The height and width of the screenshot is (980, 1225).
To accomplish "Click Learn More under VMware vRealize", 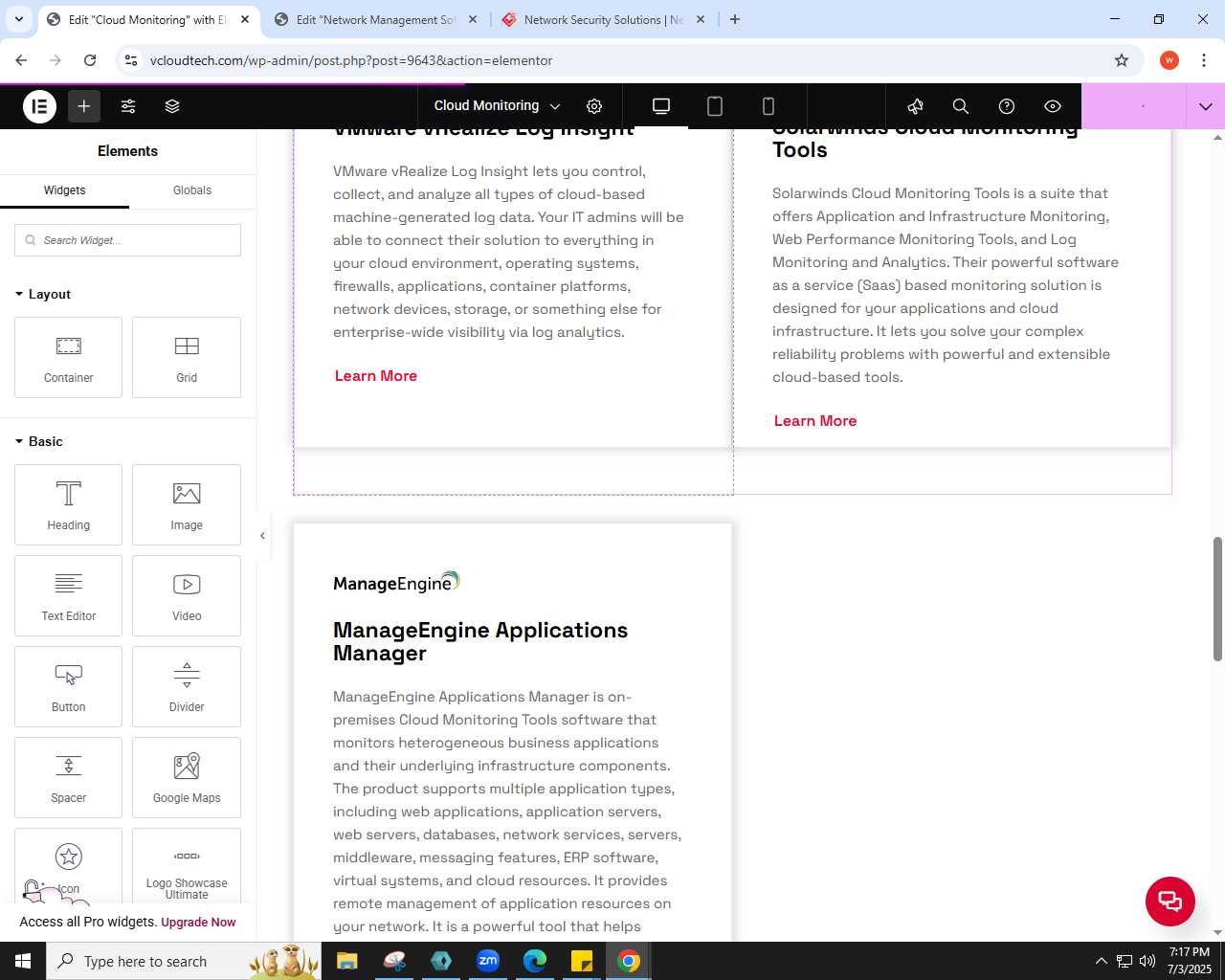I will [x=376, y=376].
